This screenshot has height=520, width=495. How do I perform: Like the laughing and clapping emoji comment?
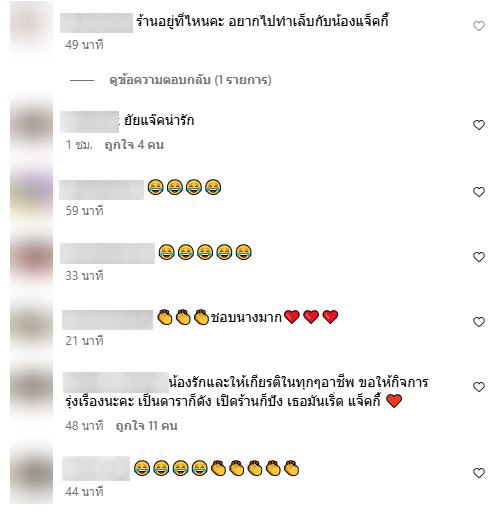(x=479, y=473)
